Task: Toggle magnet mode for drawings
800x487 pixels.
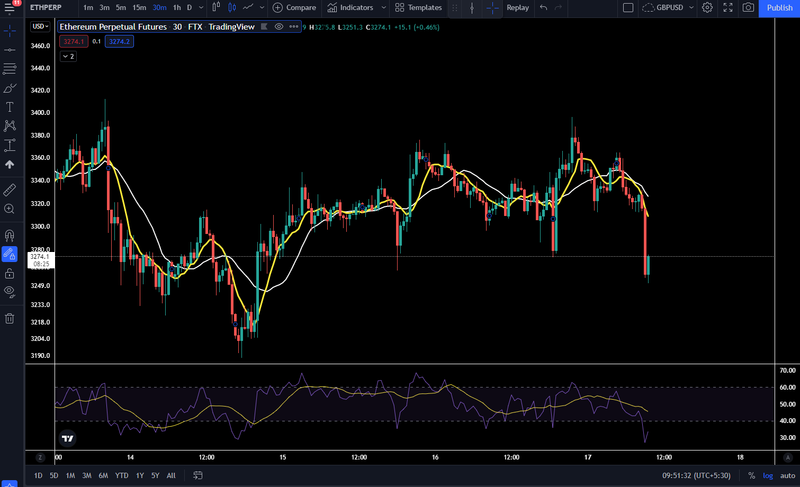Action: (x=9, y=235)
